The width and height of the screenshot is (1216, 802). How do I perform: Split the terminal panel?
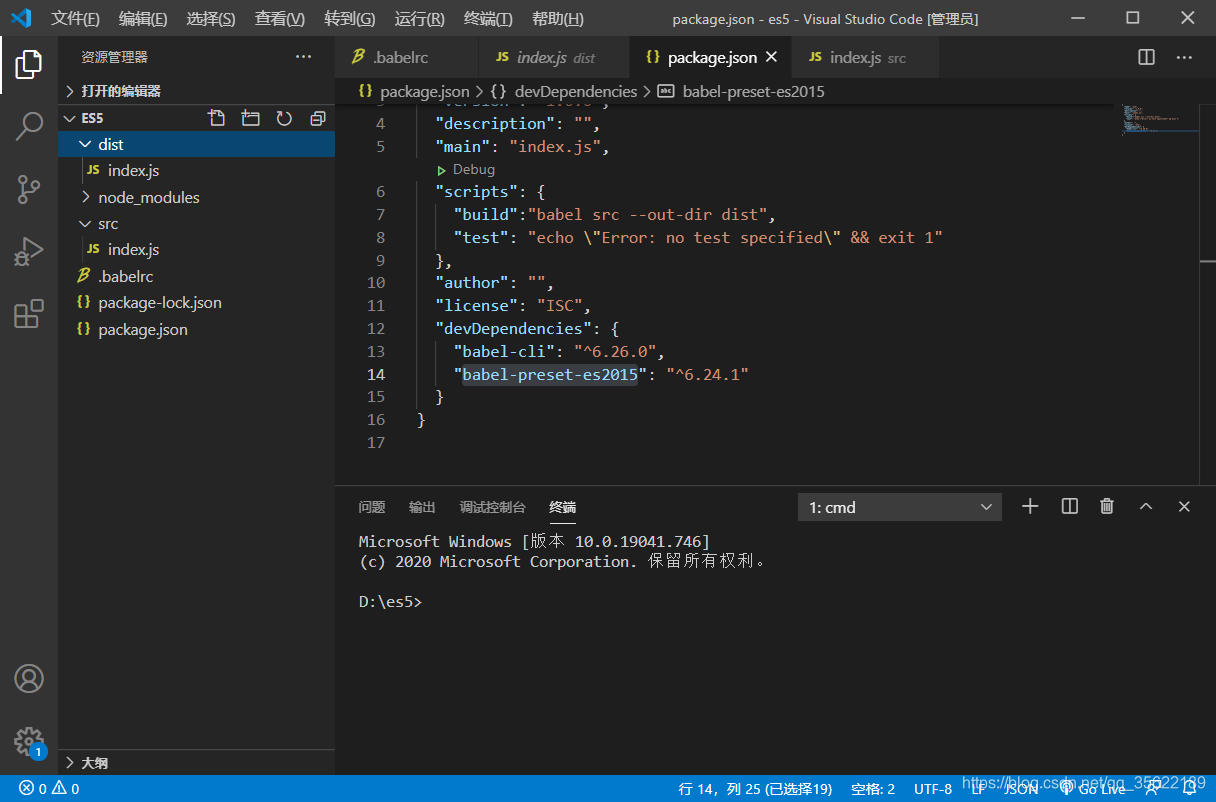(1070, 507)
